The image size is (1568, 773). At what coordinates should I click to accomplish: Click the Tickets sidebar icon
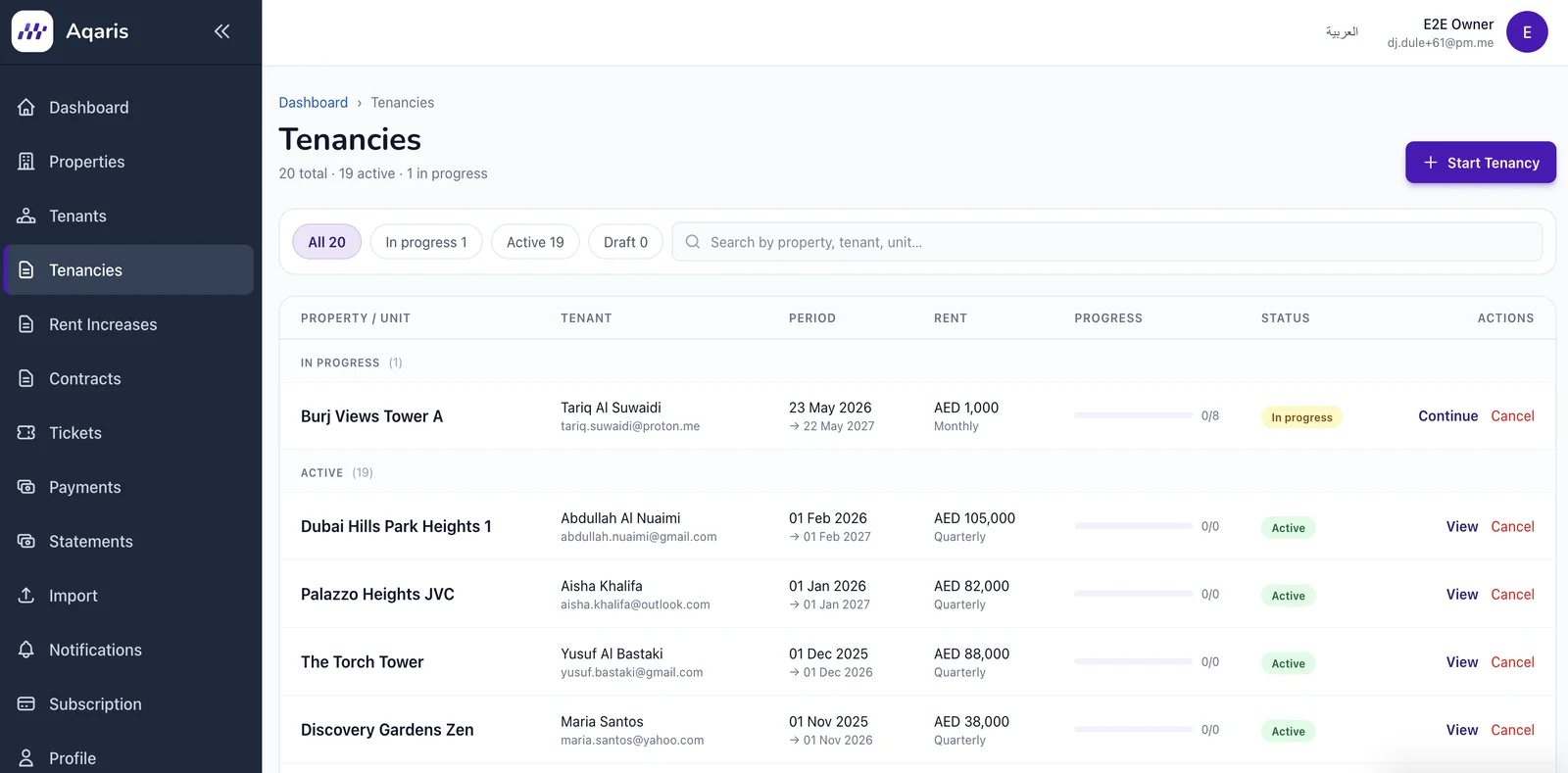pos(26,432)
